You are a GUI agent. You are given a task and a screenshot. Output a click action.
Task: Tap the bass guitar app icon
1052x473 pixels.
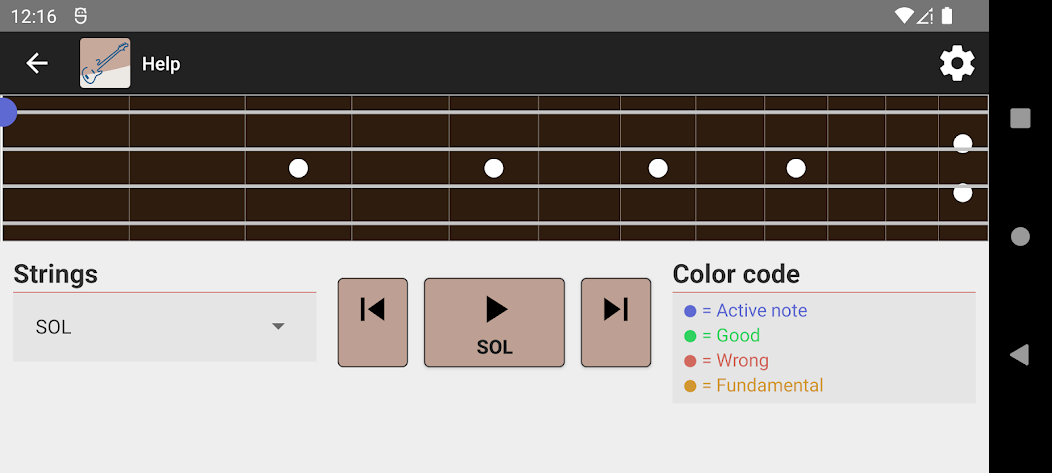click(105, 64)
